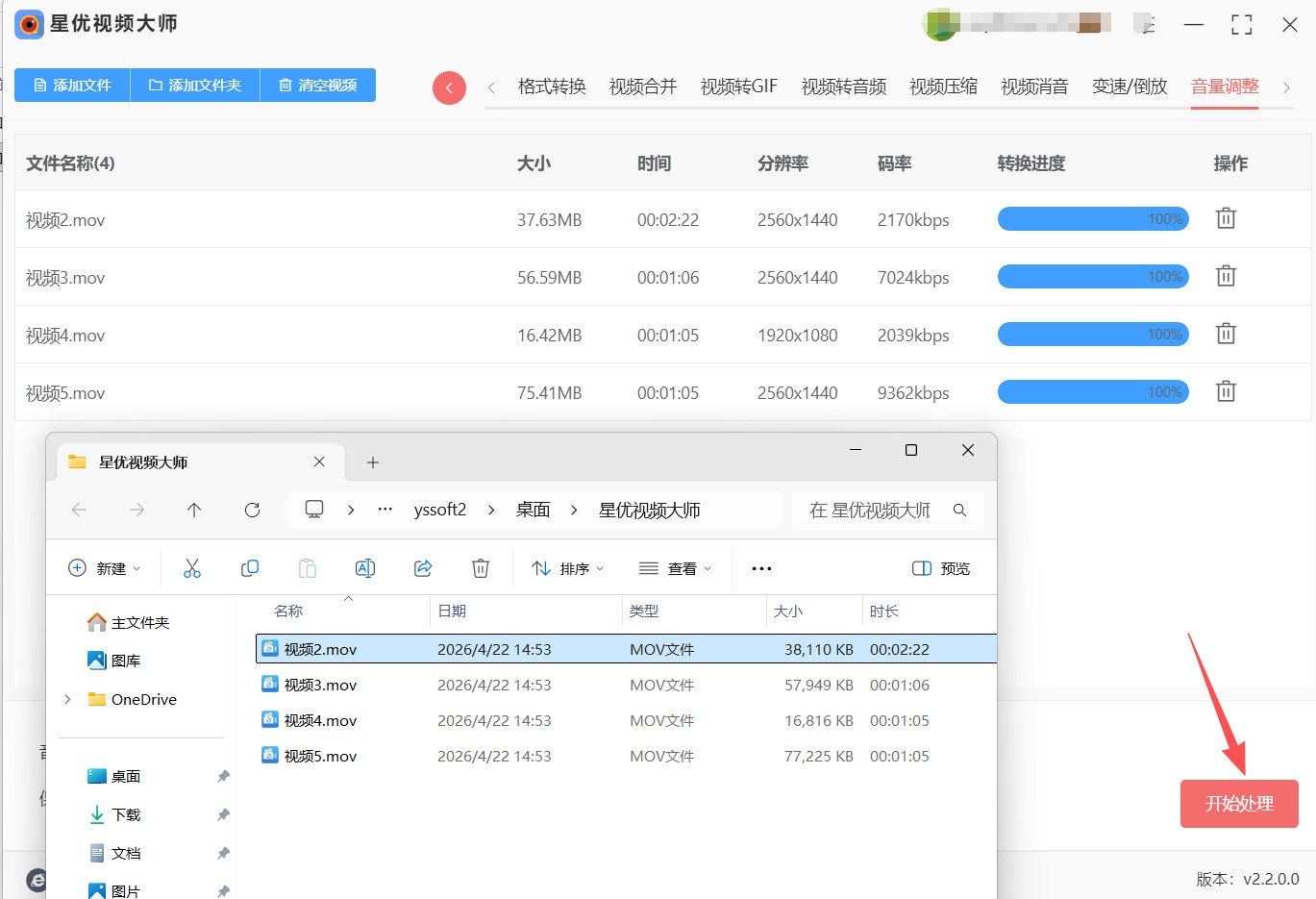Delete 视频2.mov from the conversion list
Screen dimensions: 1316x899
(1226, 218)
